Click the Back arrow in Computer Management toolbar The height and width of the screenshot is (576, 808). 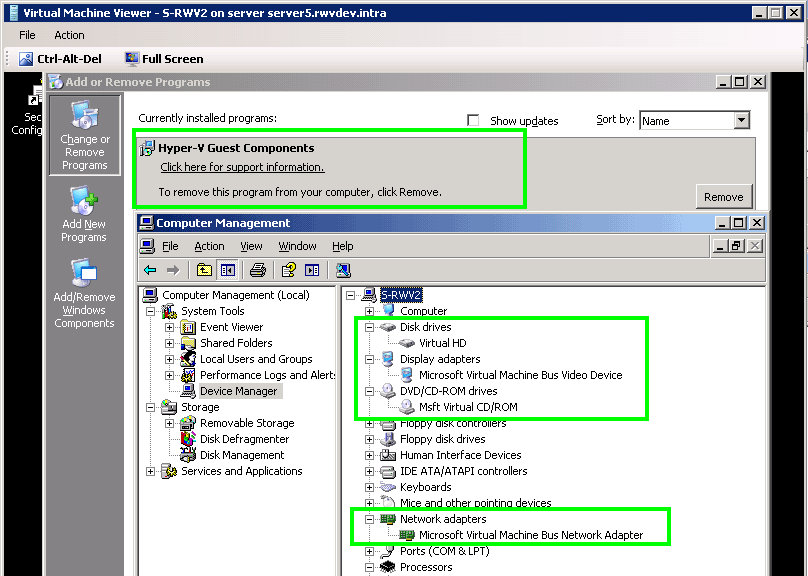coord(150,270)
